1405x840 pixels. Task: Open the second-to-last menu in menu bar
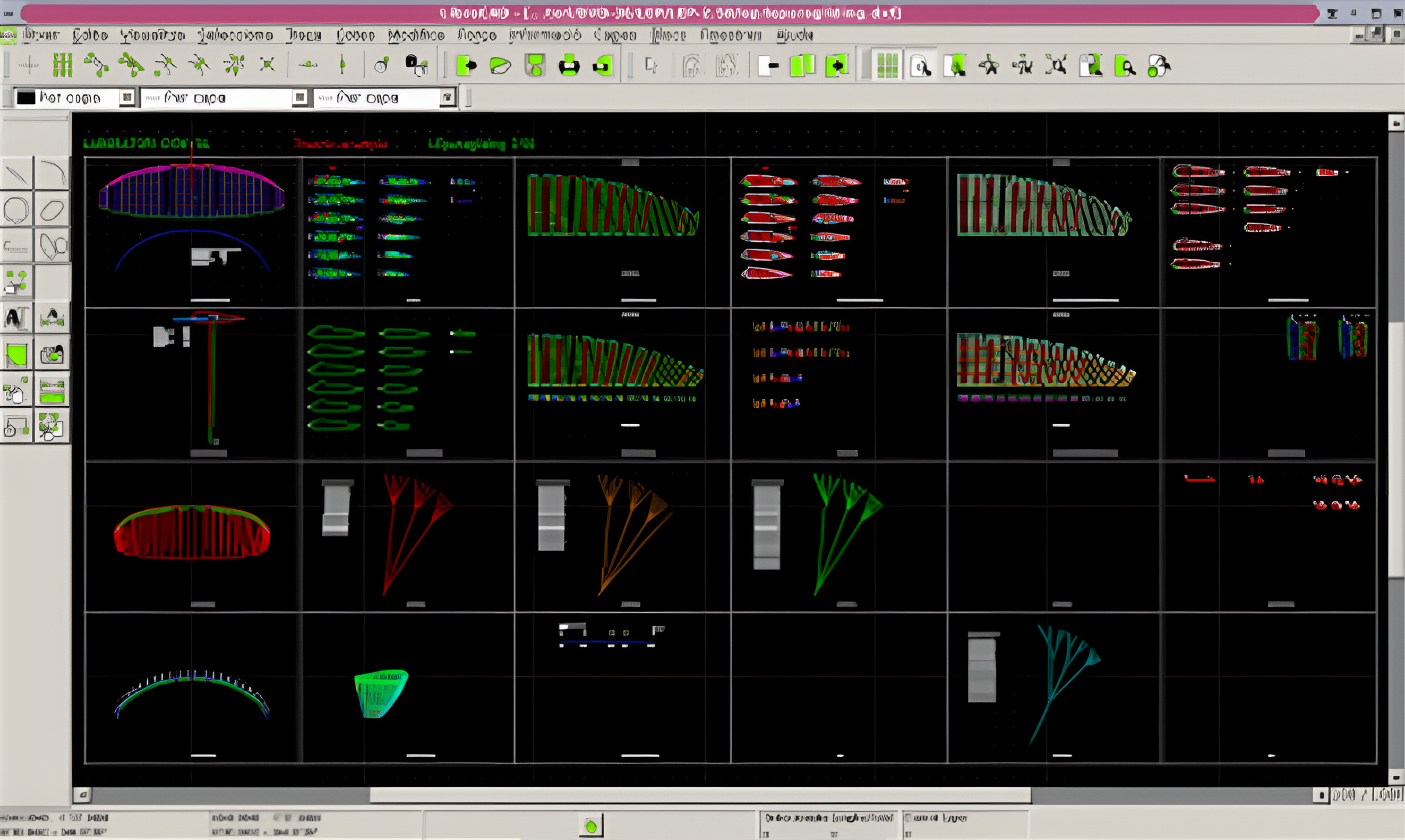click(730, 35)
